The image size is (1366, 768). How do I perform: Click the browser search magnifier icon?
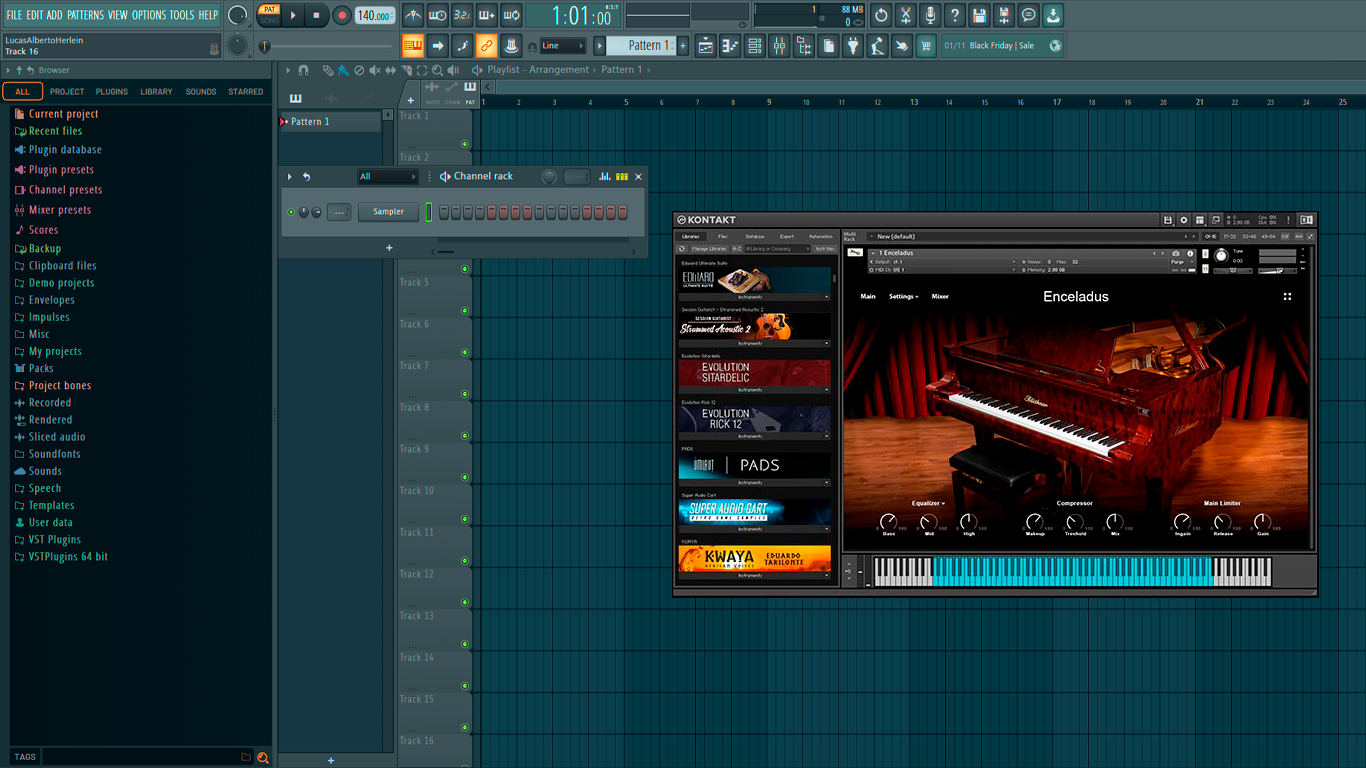(263, 757)
